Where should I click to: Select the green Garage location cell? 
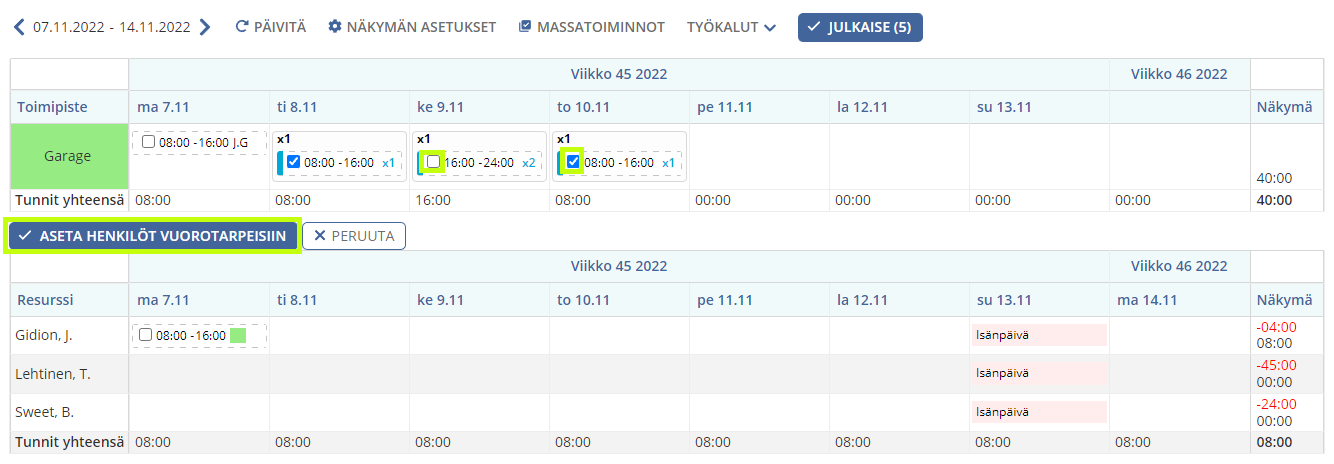(x=69, y=156)
